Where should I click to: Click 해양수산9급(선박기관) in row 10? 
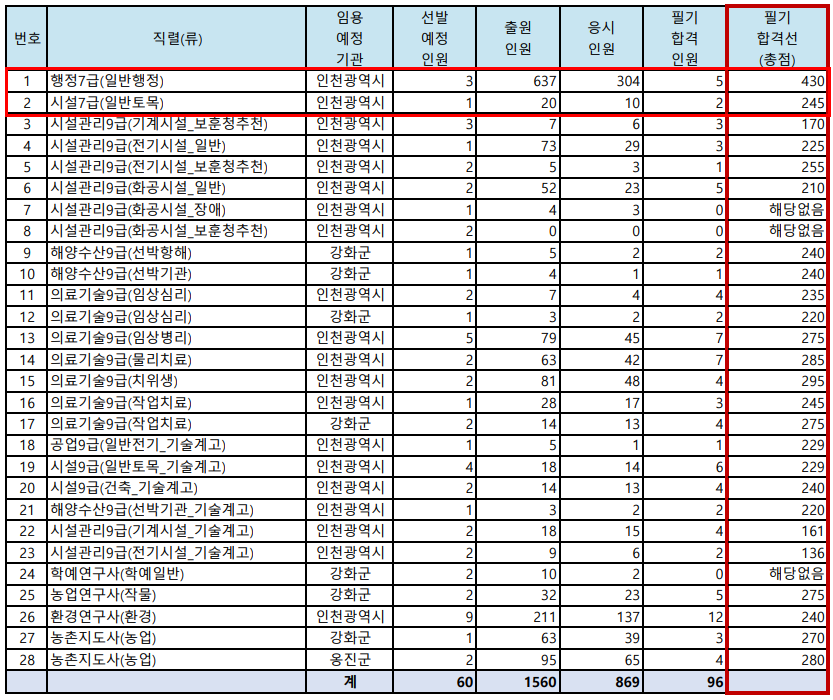click(x=176, y=274)
